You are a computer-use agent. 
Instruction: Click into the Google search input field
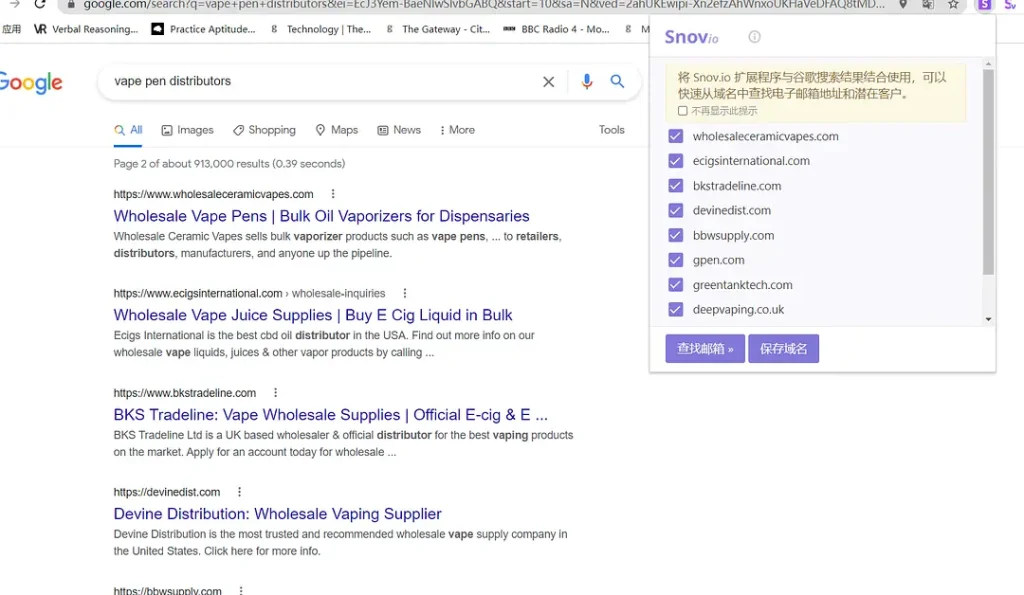pos(320,82)
